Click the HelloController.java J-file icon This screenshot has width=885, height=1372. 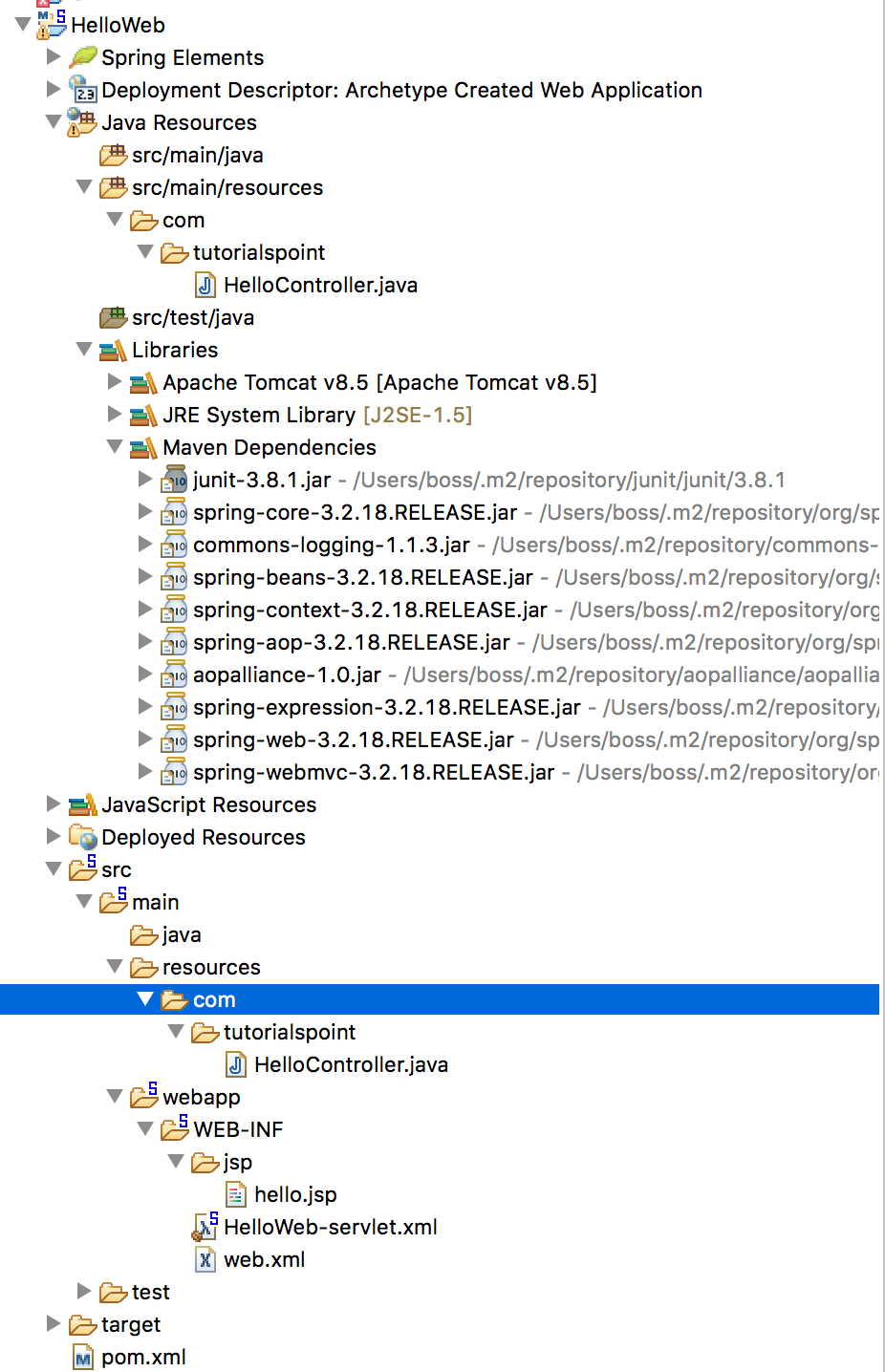pos(205,285)
